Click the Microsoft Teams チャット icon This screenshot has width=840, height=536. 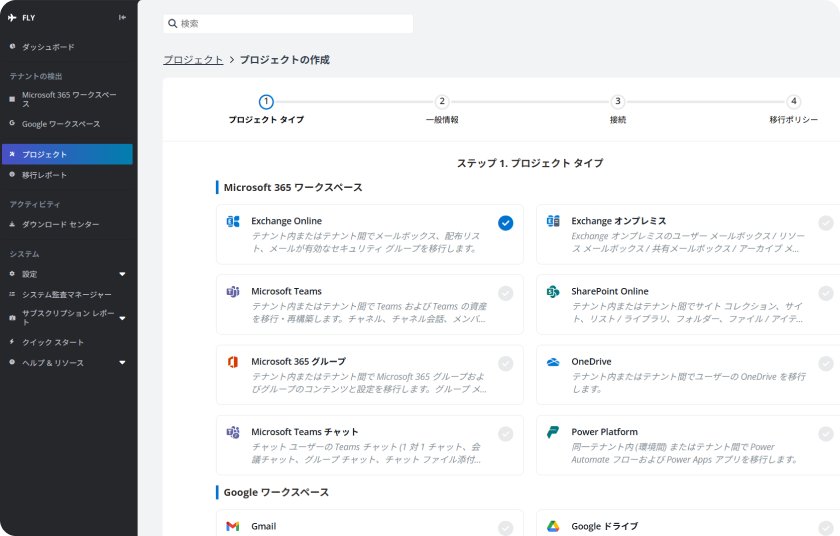[x=233, y=432]
